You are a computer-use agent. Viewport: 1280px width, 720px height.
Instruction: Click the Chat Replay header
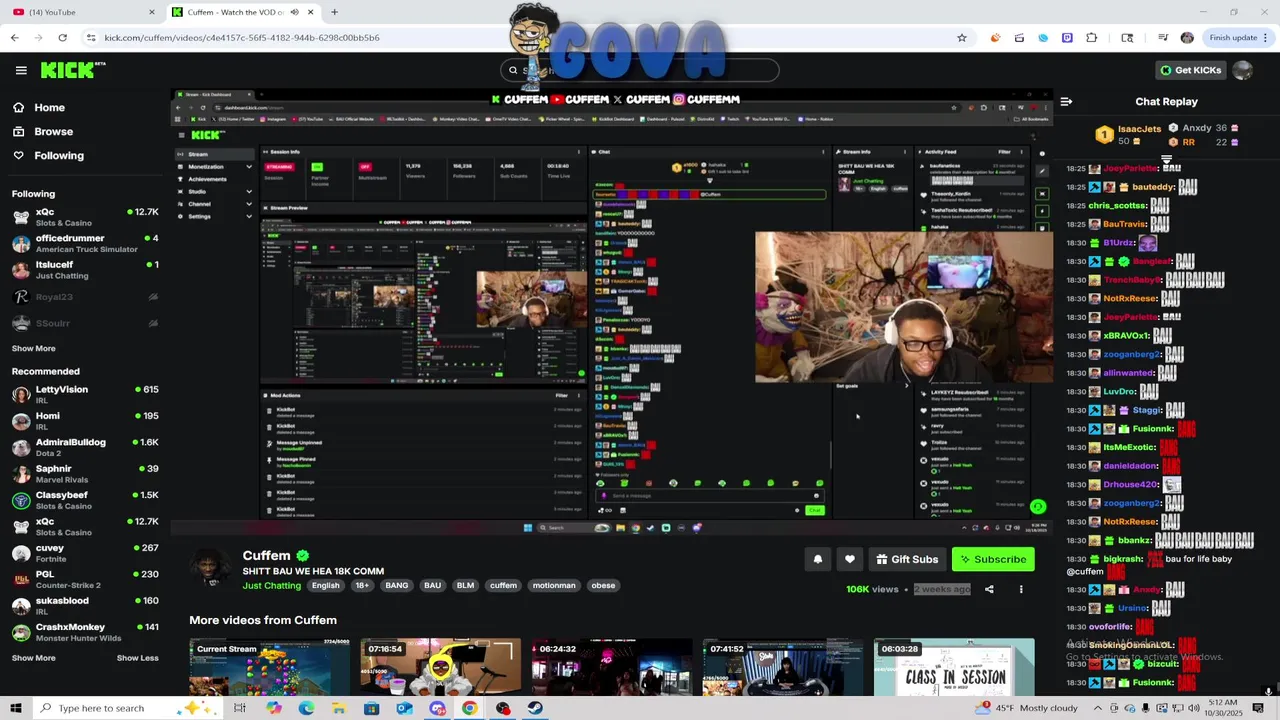pyautogui.click(x=1166, y=102)
